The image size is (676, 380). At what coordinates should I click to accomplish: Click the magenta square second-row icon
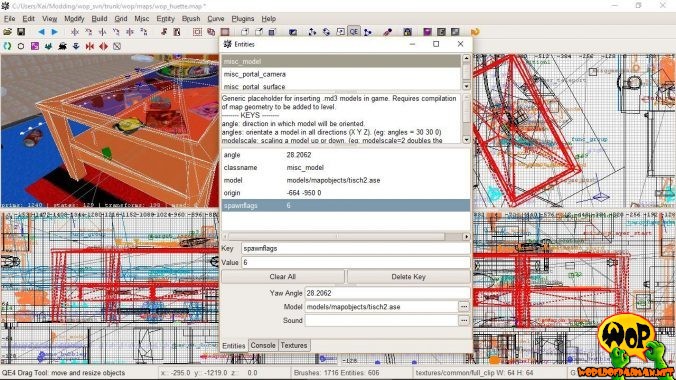pyautogui.click(x=35, y=46)
